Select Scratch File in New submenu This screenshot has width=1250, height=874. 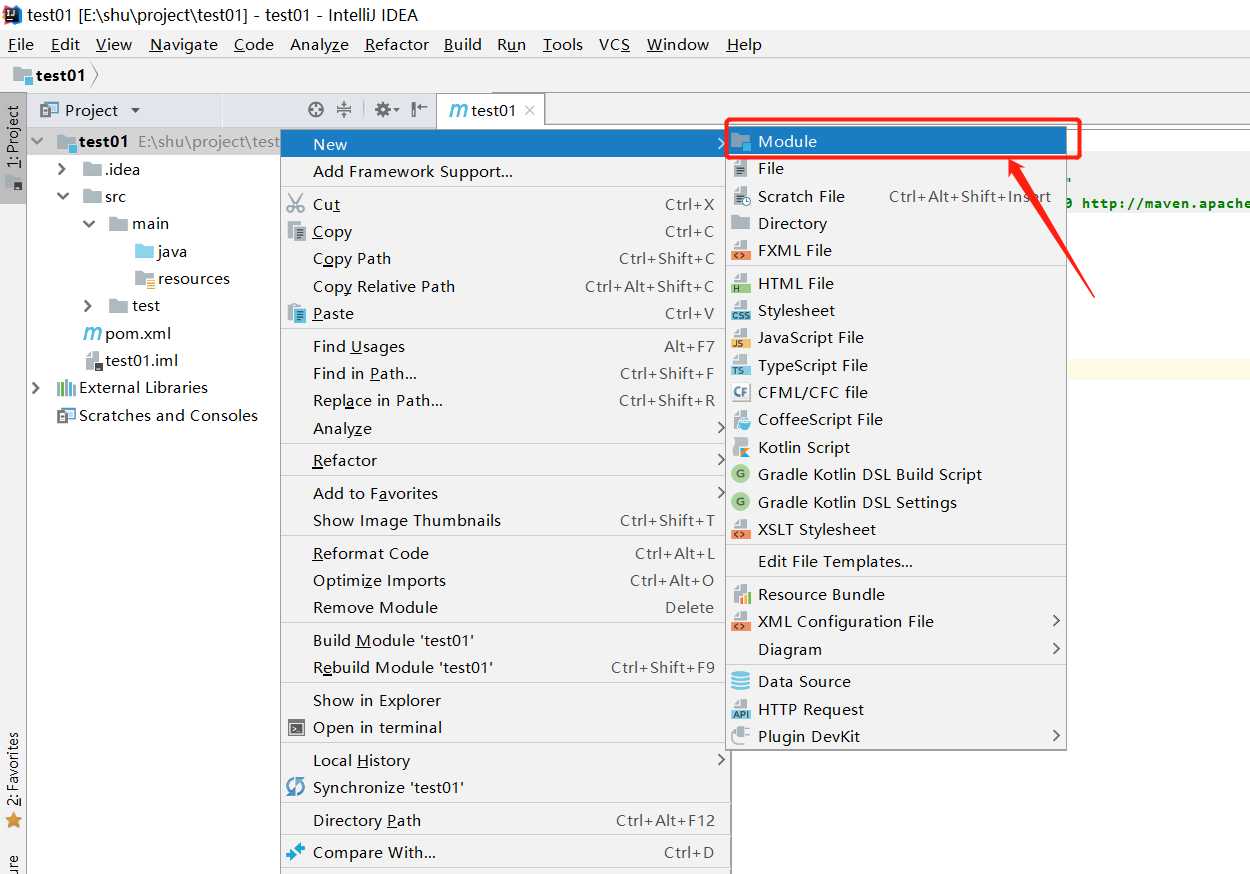896,196
